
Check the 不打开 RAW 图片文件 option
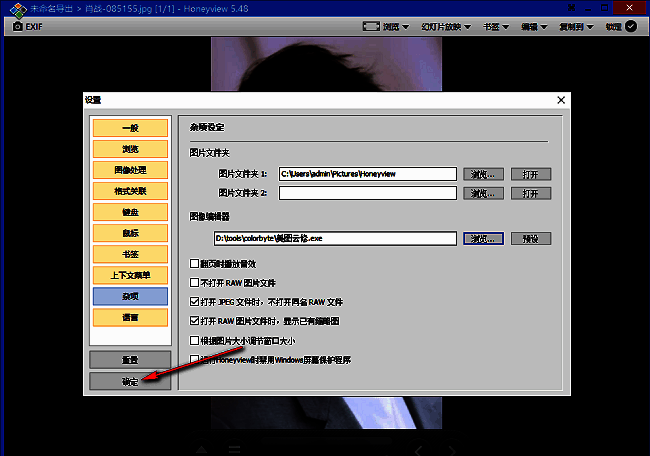pyautogui.click(x=194, y=282)
